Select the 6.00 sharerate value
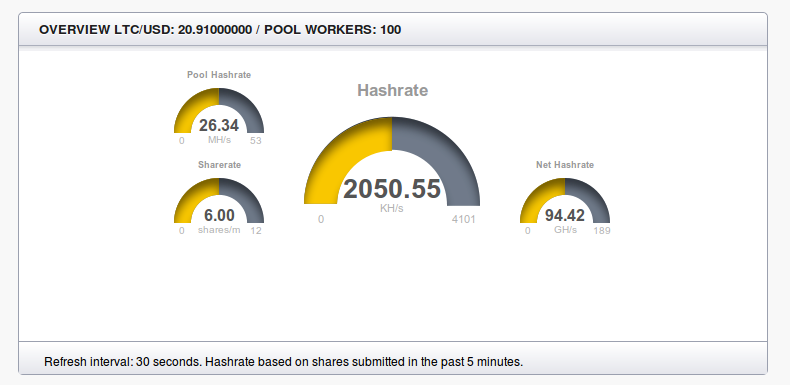This screenshot has height=385, width=790. click(219, 216)
